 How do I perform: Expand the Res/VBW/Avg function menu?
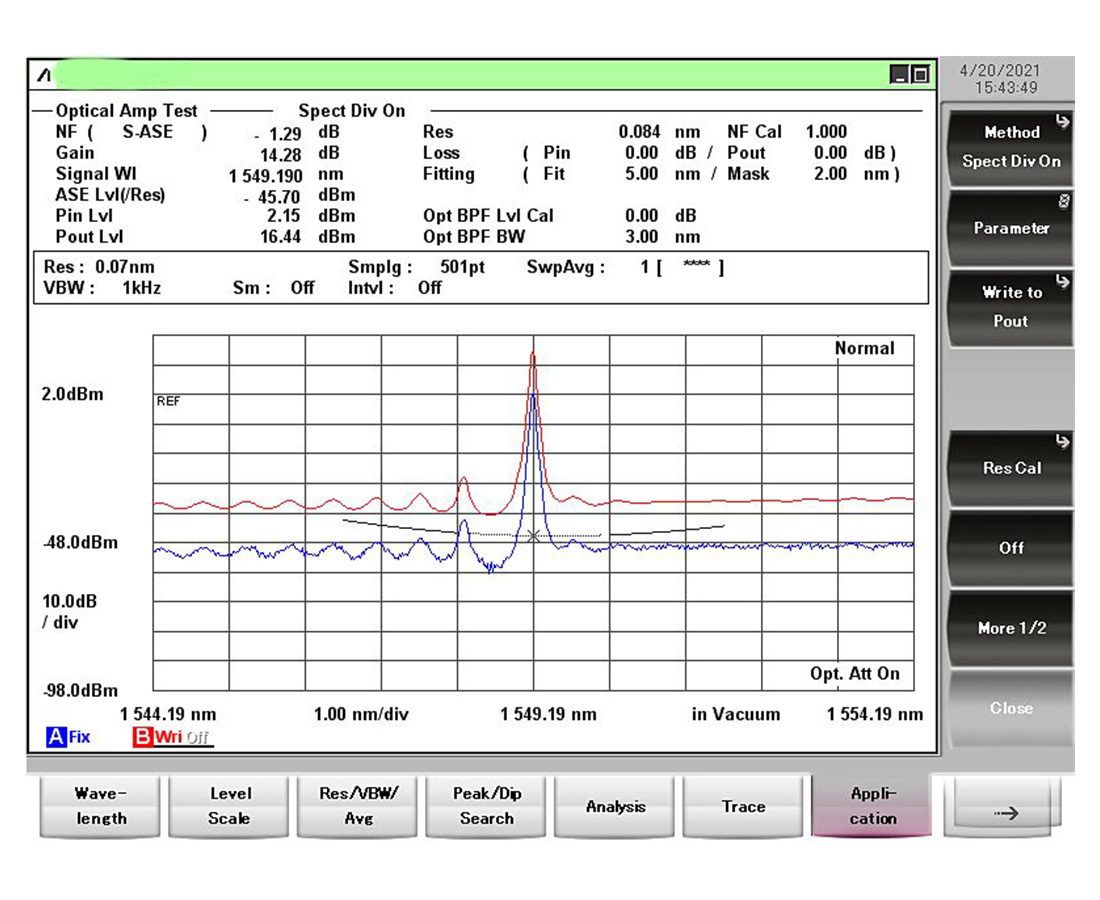click(358, 806)
